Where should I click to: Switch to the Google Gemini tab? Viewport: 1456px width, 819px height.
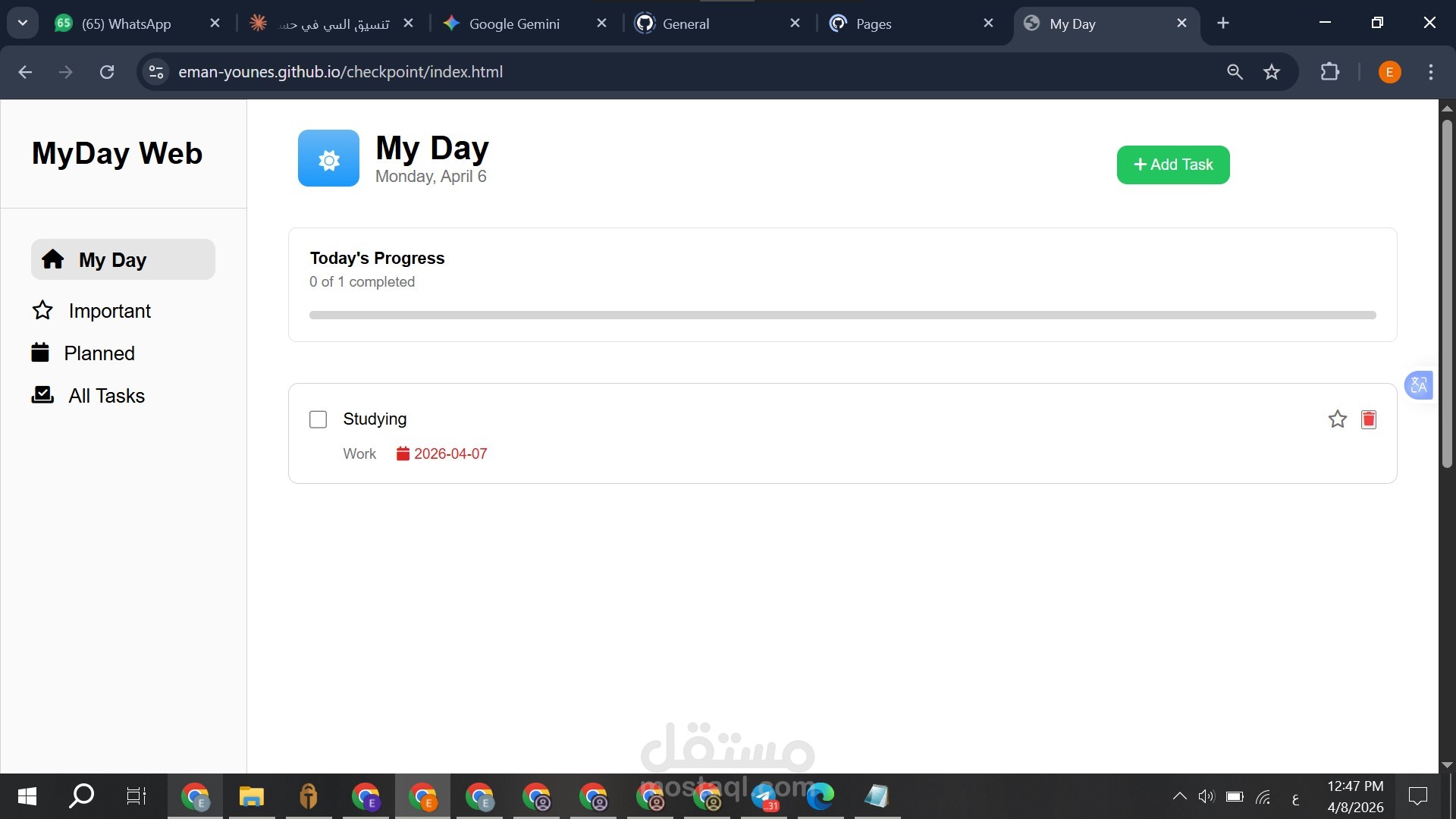[x=514, y=24]
